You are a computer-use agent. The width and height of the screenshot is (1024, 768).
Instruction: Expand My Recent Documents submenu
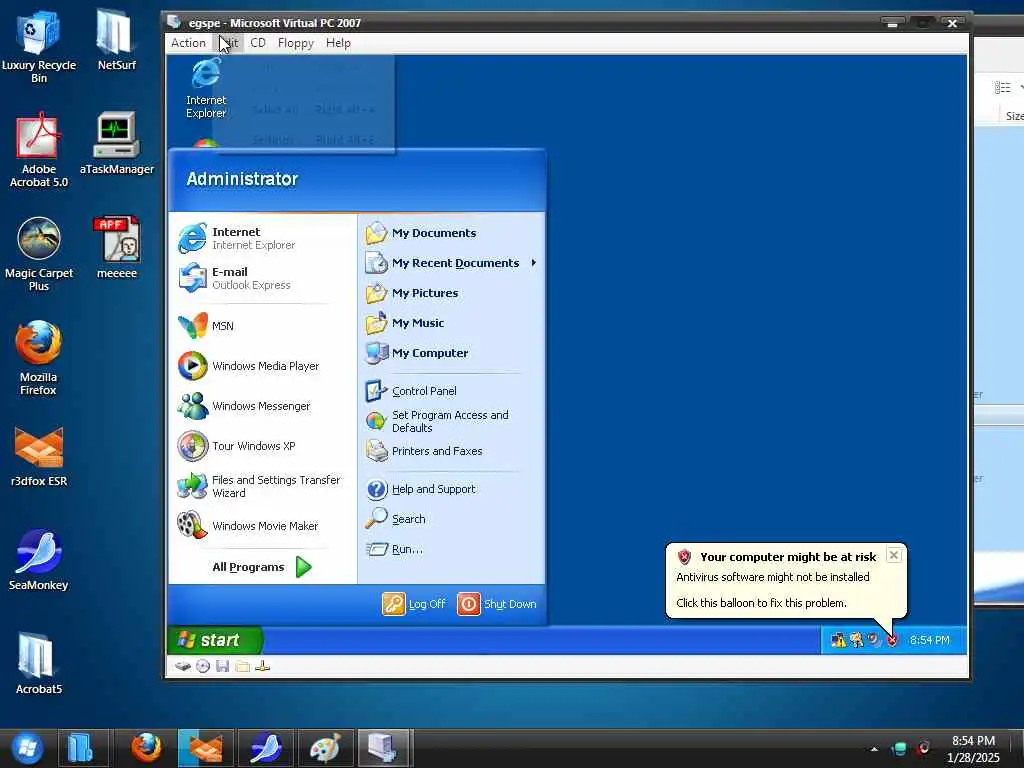[451, 263]
